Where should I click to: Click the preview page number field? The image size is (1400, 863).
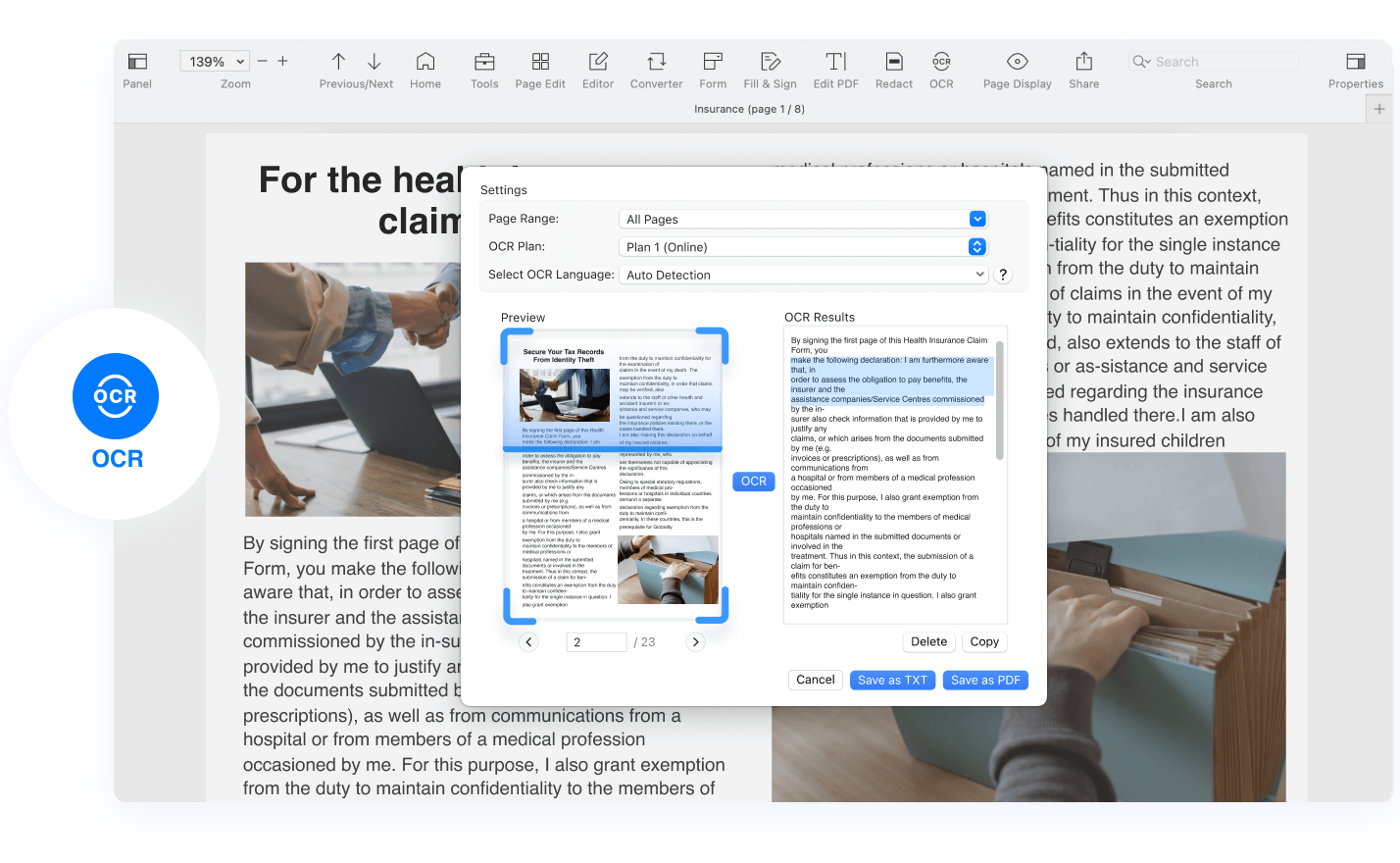tap(596, 642)
